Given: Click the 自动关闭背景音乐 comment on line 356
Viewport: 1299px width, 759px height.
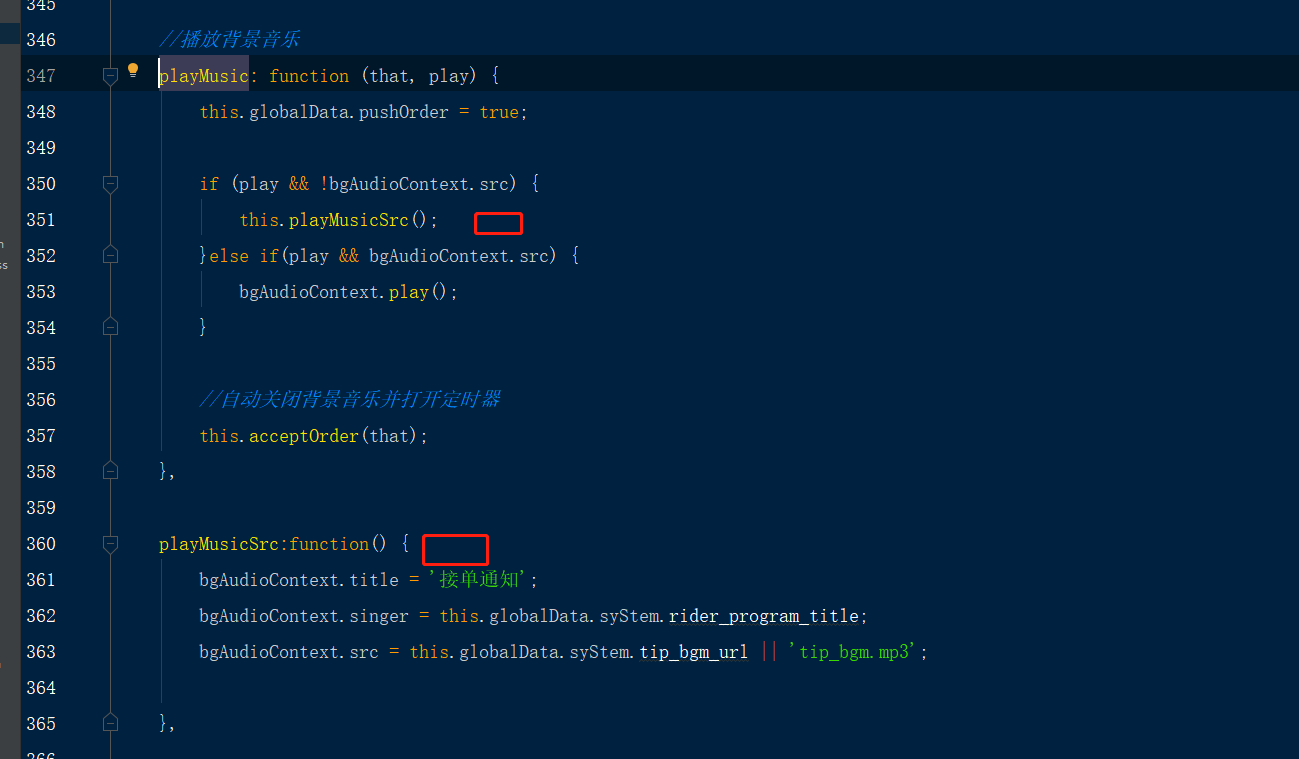Looking at the screenshot, I should (350, 400).
